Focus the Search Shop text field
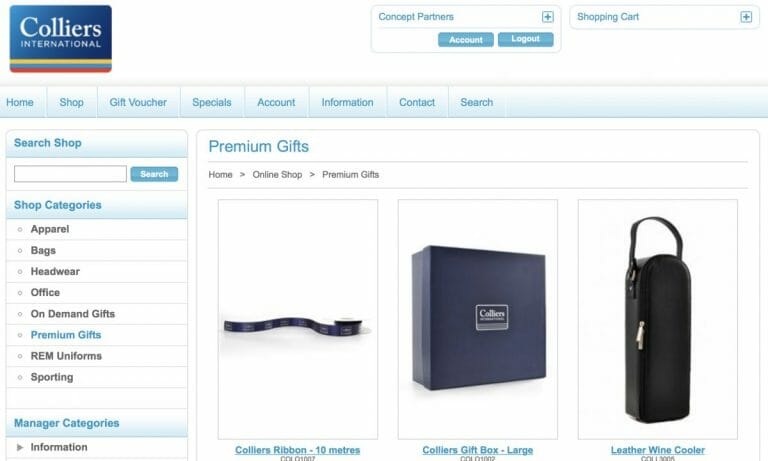Screen dimensions: 768x461 (71, 174)
